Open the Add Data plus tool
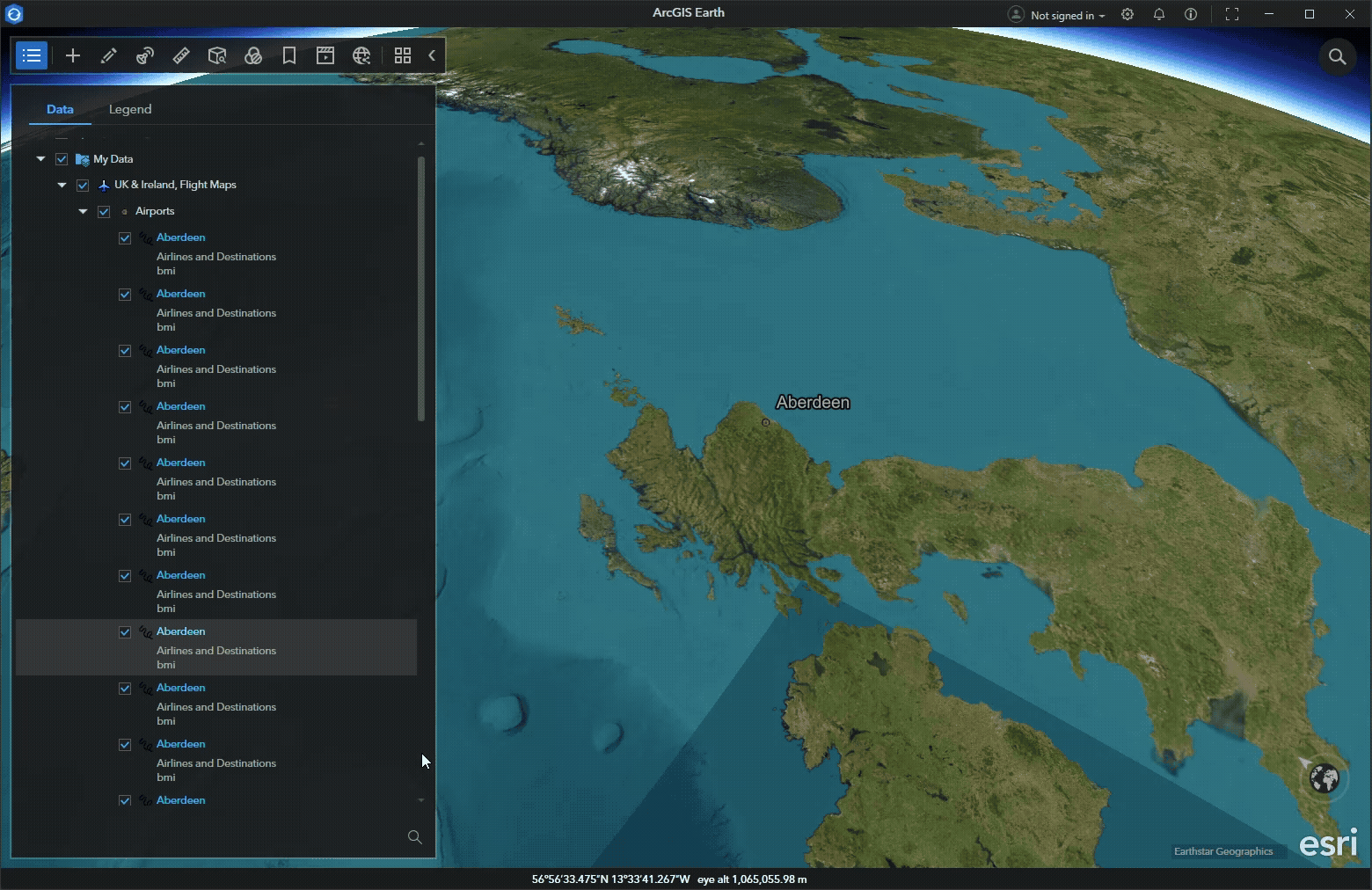This screenshot has width=1372, height=890. coord(73,55)
